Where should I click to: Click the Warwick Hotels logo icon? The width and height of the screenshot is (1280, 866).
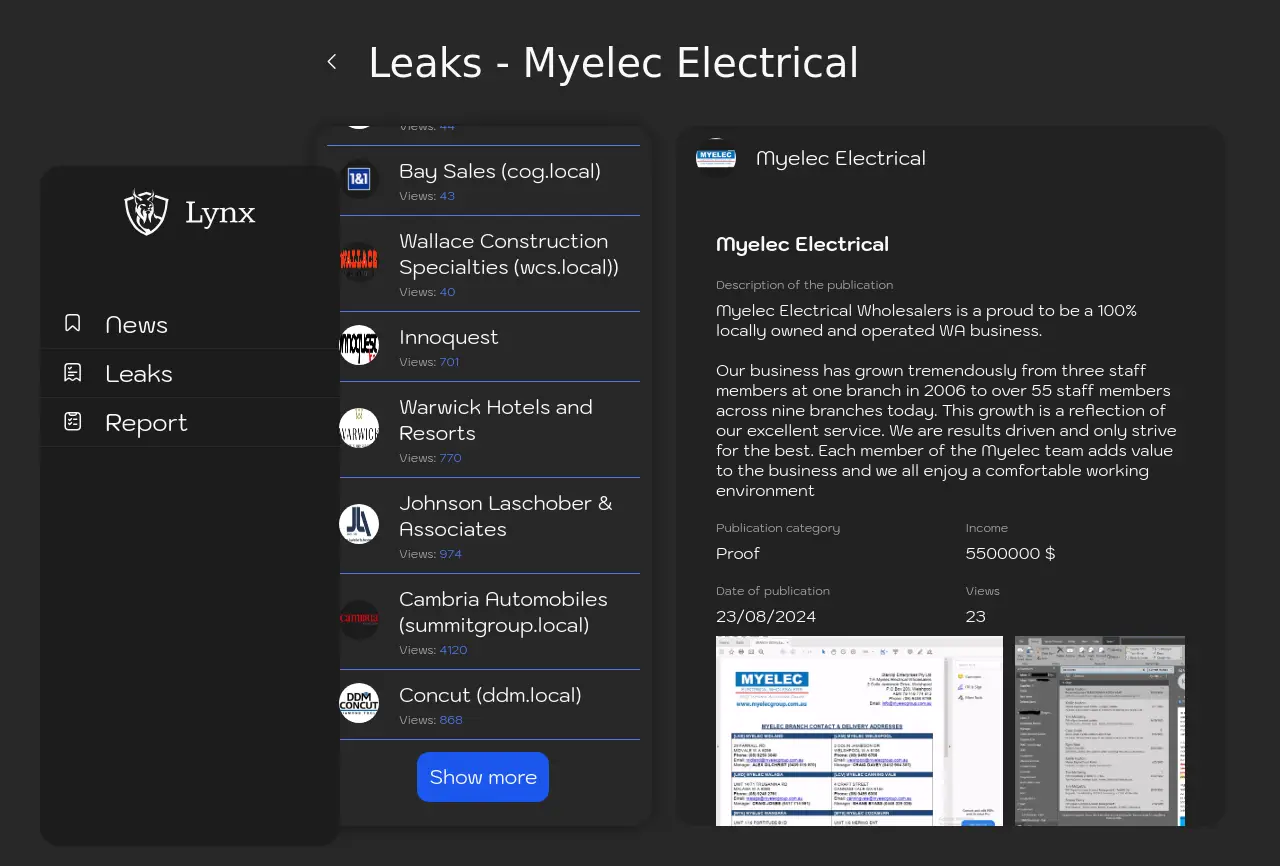coord(359,428)
